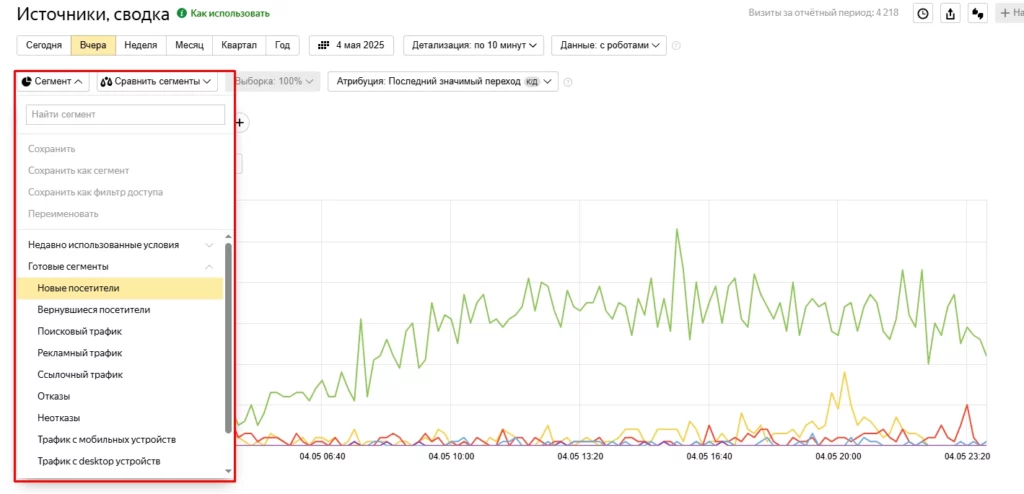Expand Недавно использованные условия section

(209, 244)
